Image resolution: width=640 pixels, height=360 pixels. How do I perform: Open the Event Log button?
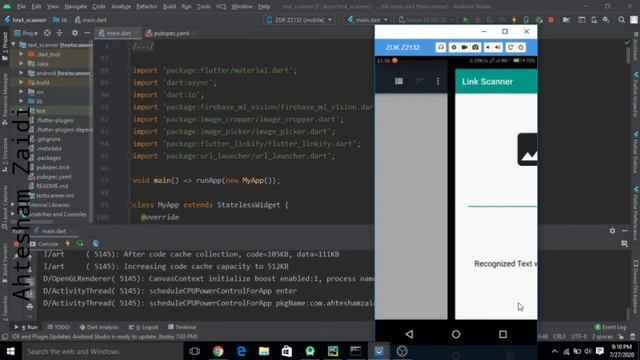click(x=610, y=327)
